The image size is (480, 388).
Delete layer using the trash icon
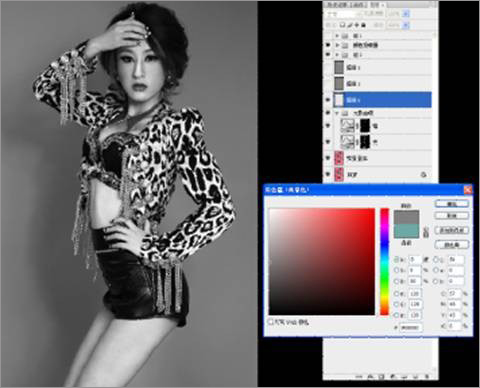tap(427, 377)
